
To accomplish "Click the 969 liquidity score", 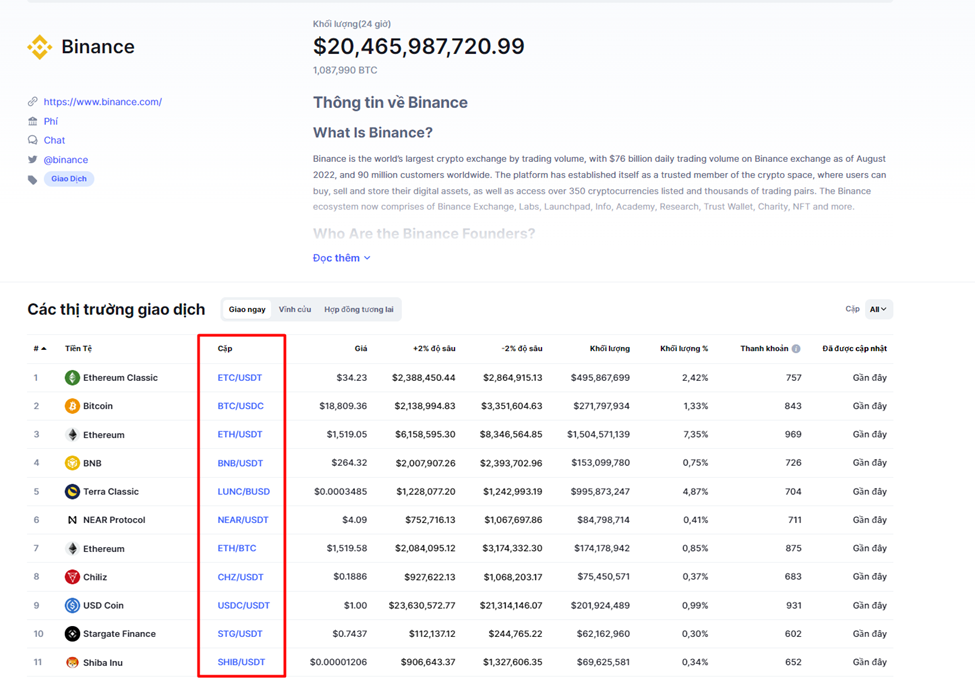I will (793, 435).
